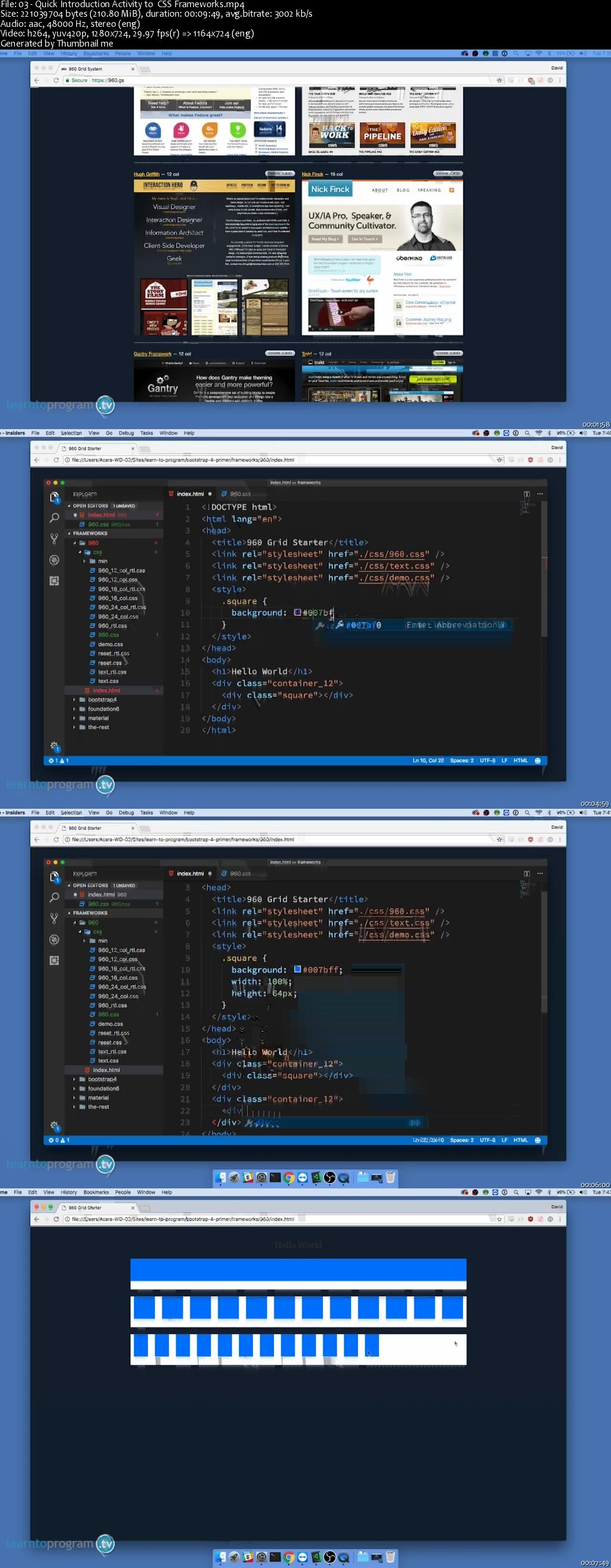Open Debug icon in 00:04:59 VS Code activity bar
The image size is (611, 1568).
54,560
